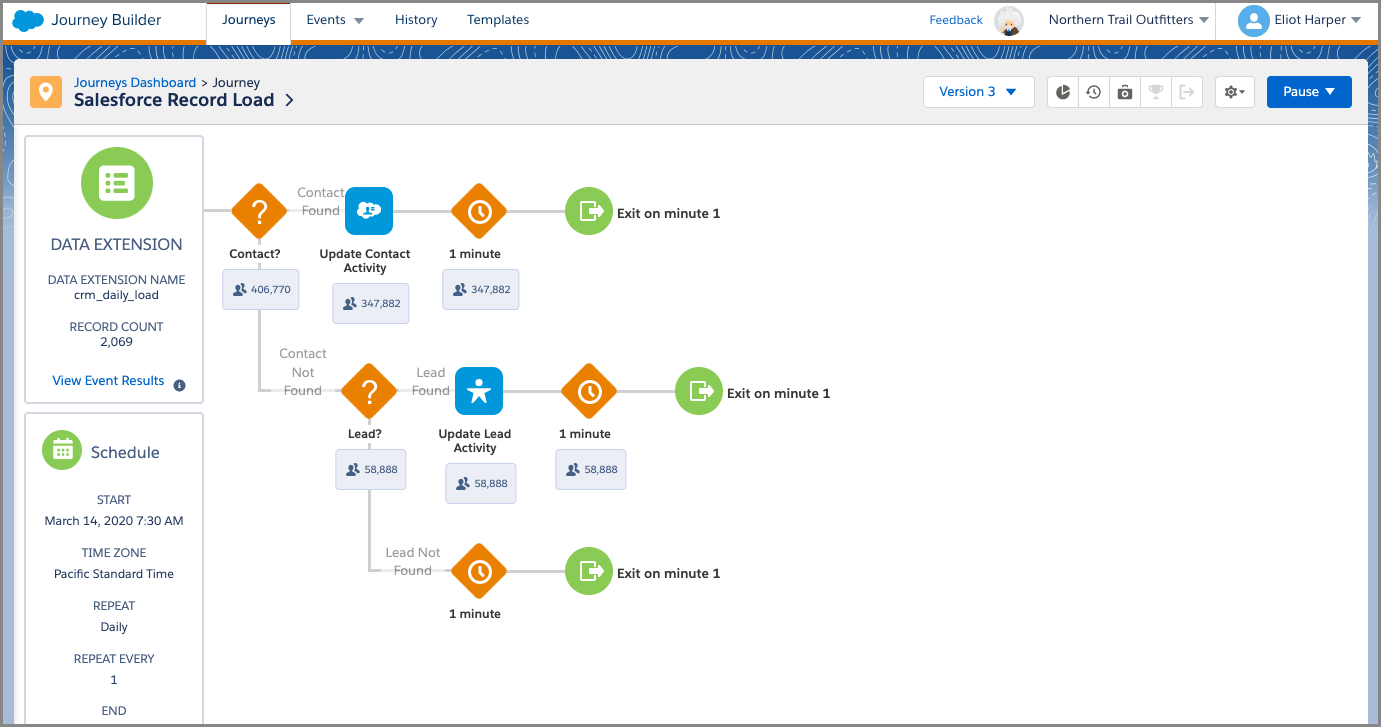
Task: Open the Templates tab
Action: pos(498,20)
